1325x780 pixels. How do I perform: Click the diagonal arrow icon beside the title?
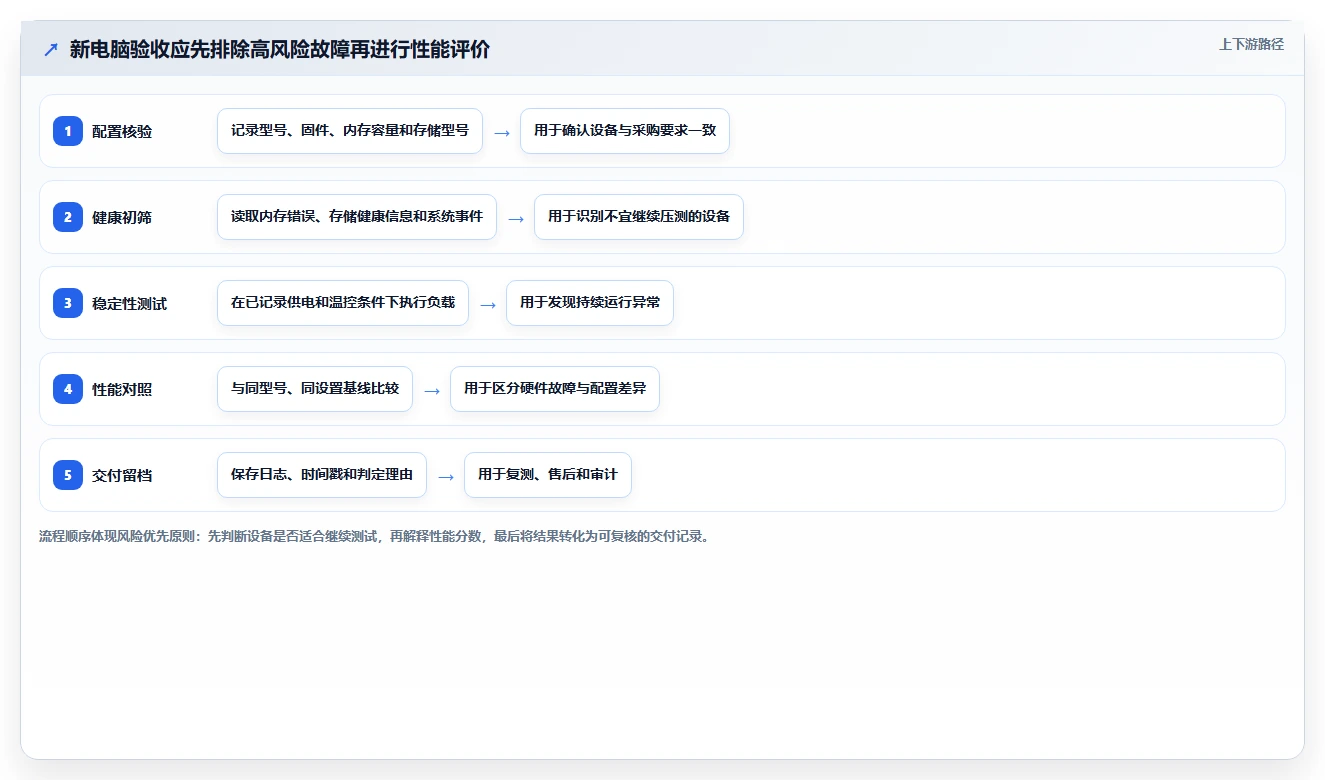[50, 49]
